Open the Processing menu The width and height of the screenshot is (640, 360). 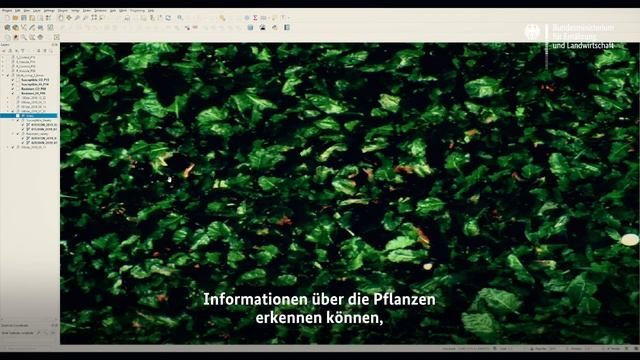tap(138, 11)
